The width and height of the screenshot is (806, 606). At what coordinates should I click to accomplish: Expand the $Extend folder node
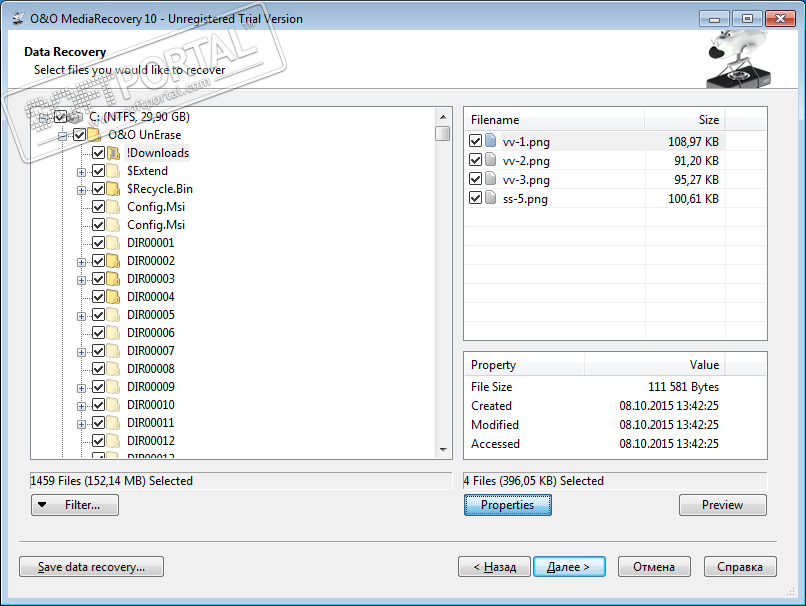pyautogui.click(x=81, y=172)
